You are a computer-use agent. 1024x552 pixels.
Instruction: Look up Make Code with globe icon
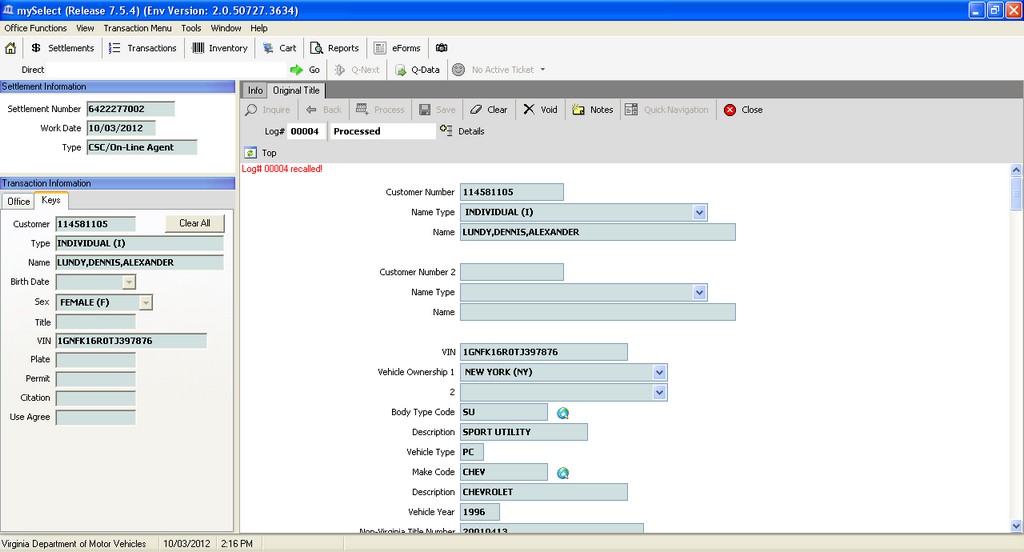point(562,473)
